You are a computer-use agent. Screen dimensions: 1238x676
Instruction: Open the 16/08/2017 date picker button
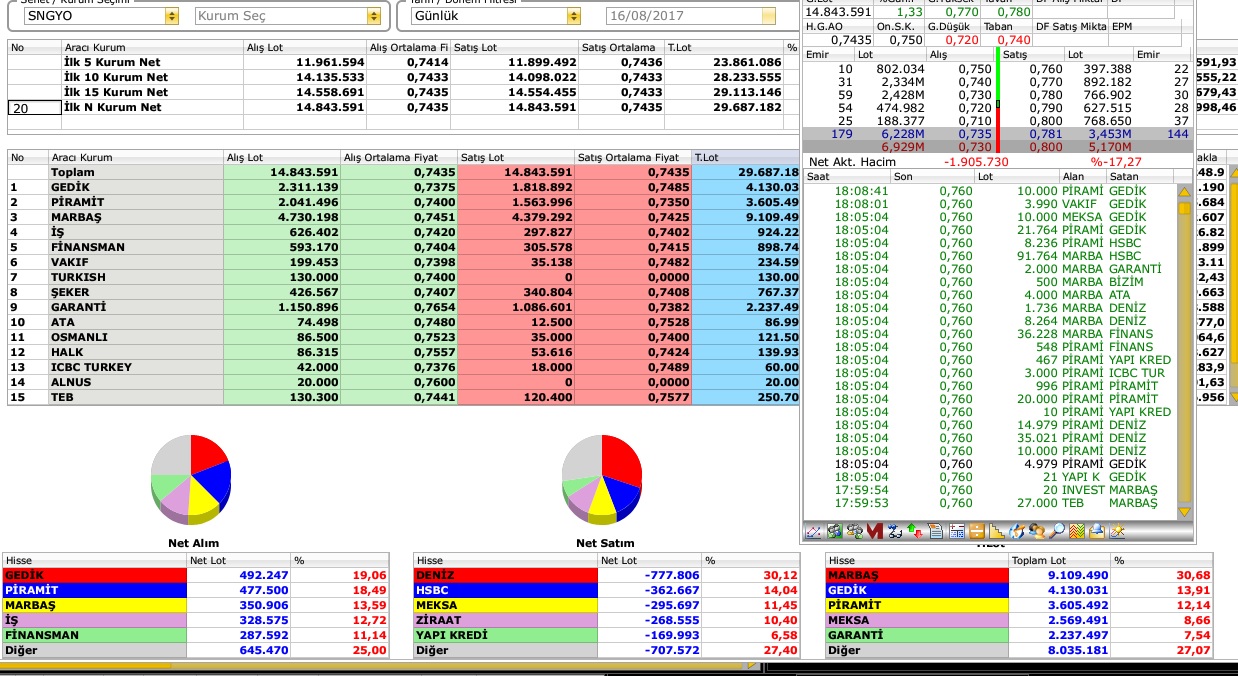point(768,16)
